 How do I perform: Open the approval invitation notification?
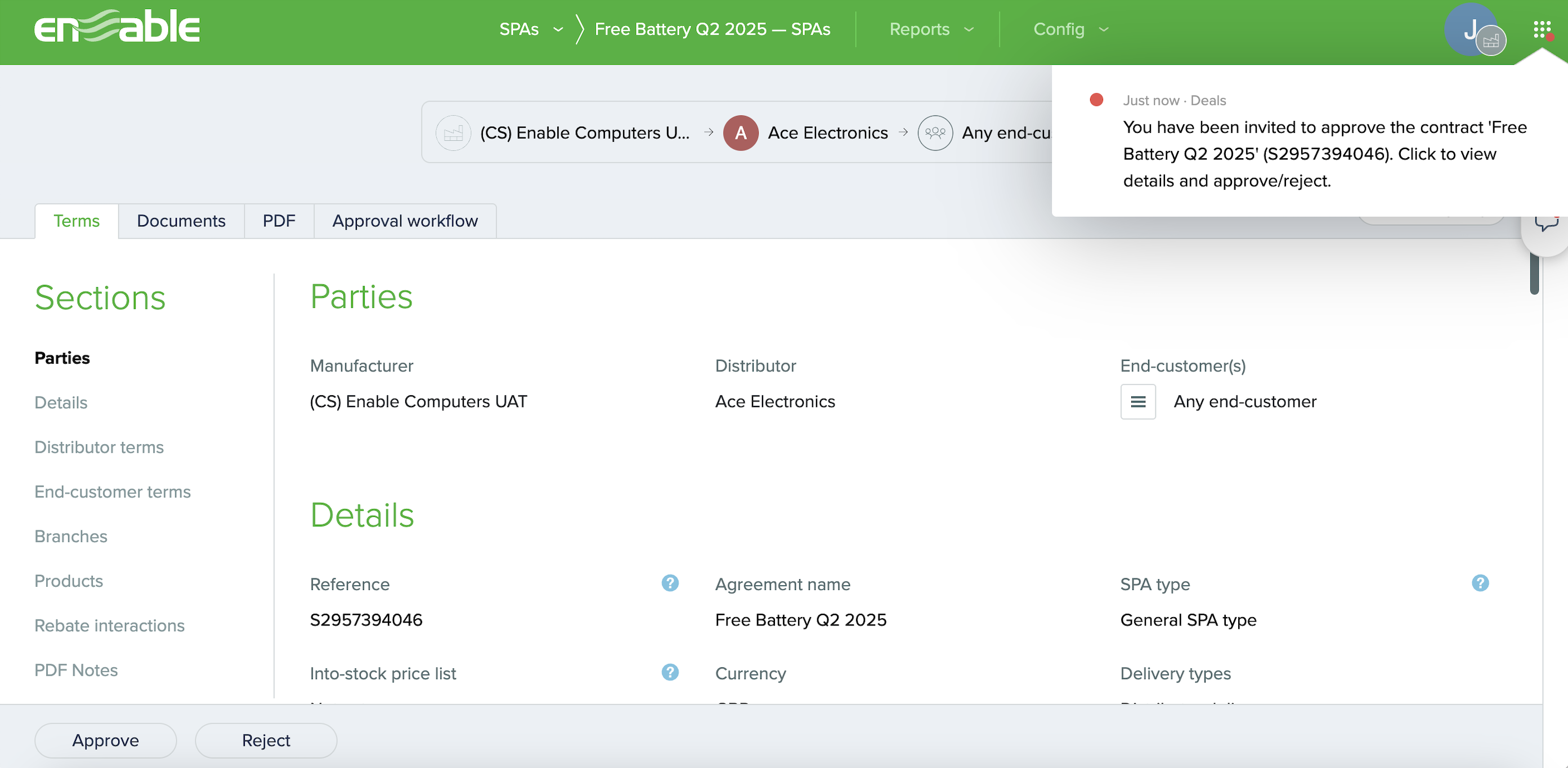pos(1309,141)
